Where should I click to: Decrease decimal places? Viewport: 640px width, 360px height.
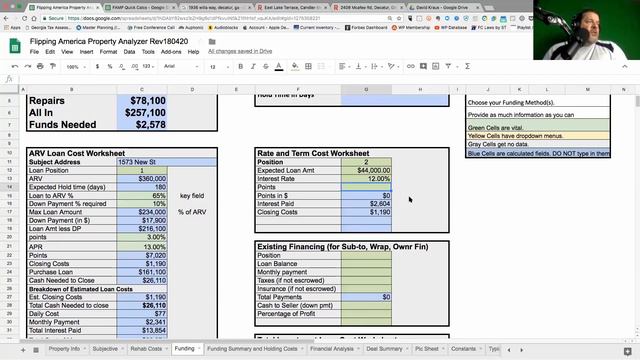(122, 66)
